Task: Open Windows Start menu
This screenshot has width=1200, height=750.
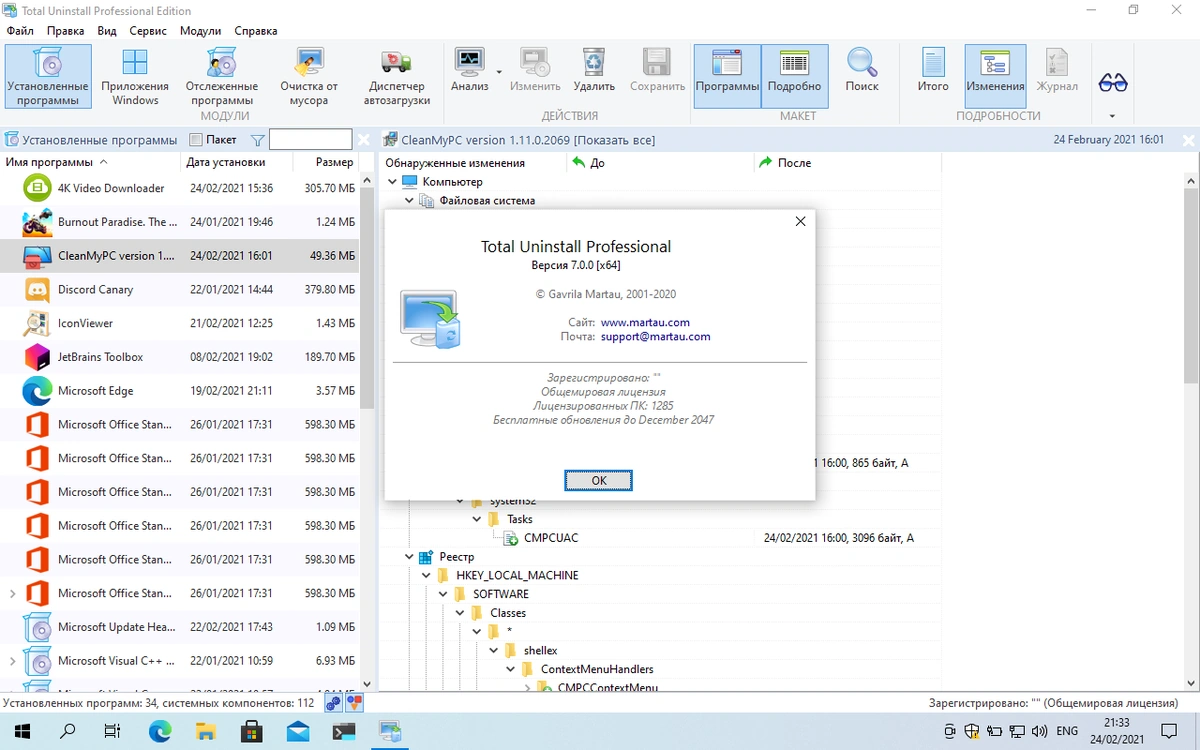Action: [x=22, y=731]
